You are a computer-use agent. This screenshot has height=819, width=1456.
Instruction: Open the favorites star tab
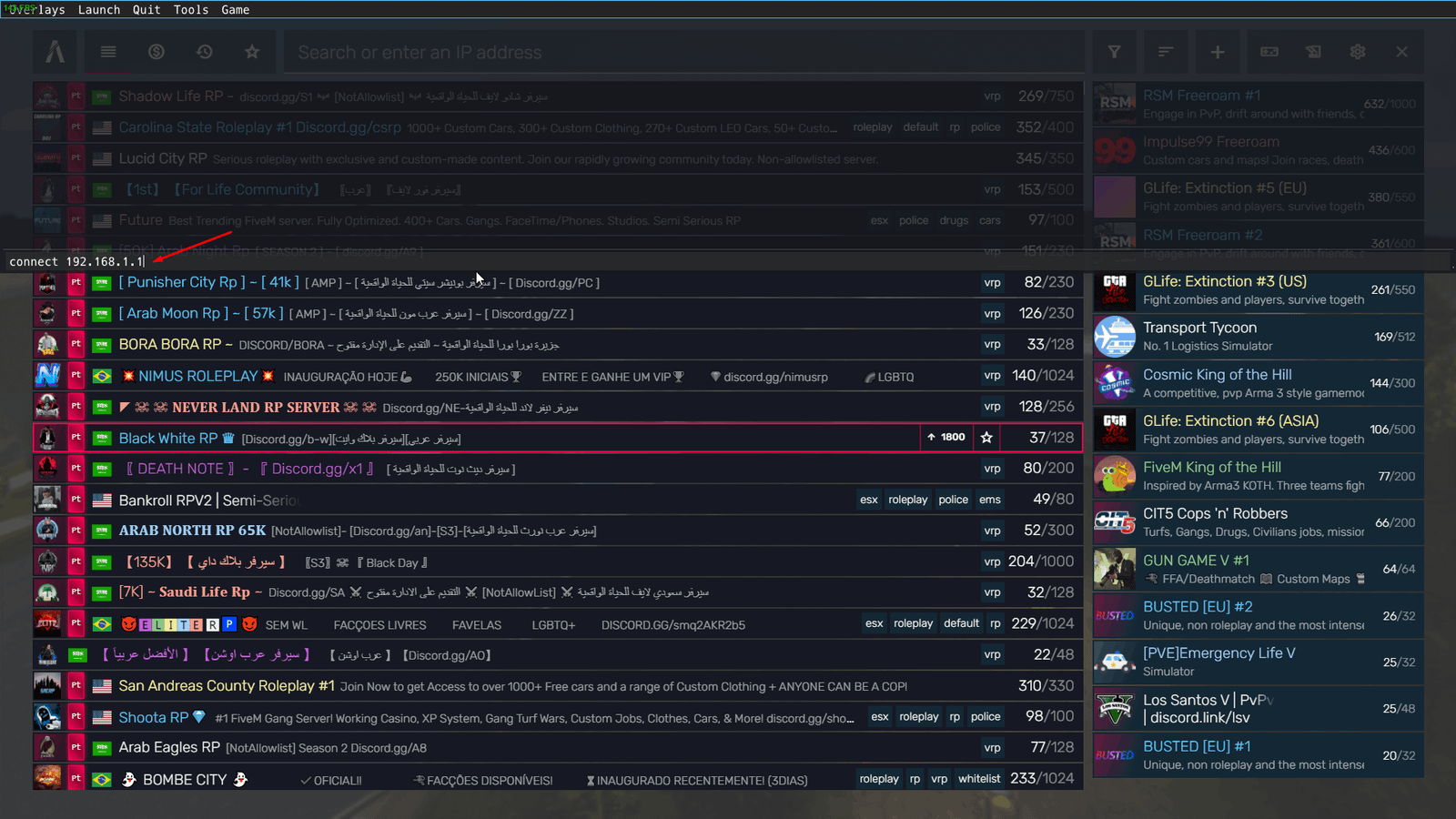coord(252,52)
